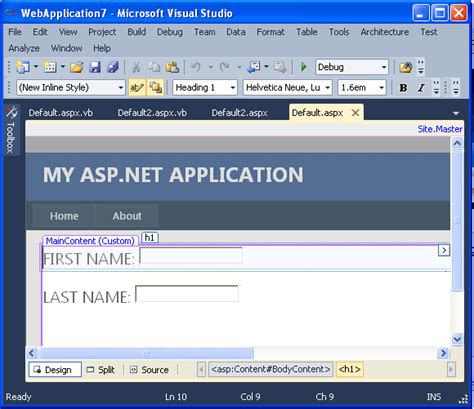Image resolution: width=474 pixels, height=409 pixels.
Task: Click the vertical scrollbar down arrow
Action: (457, 339)
